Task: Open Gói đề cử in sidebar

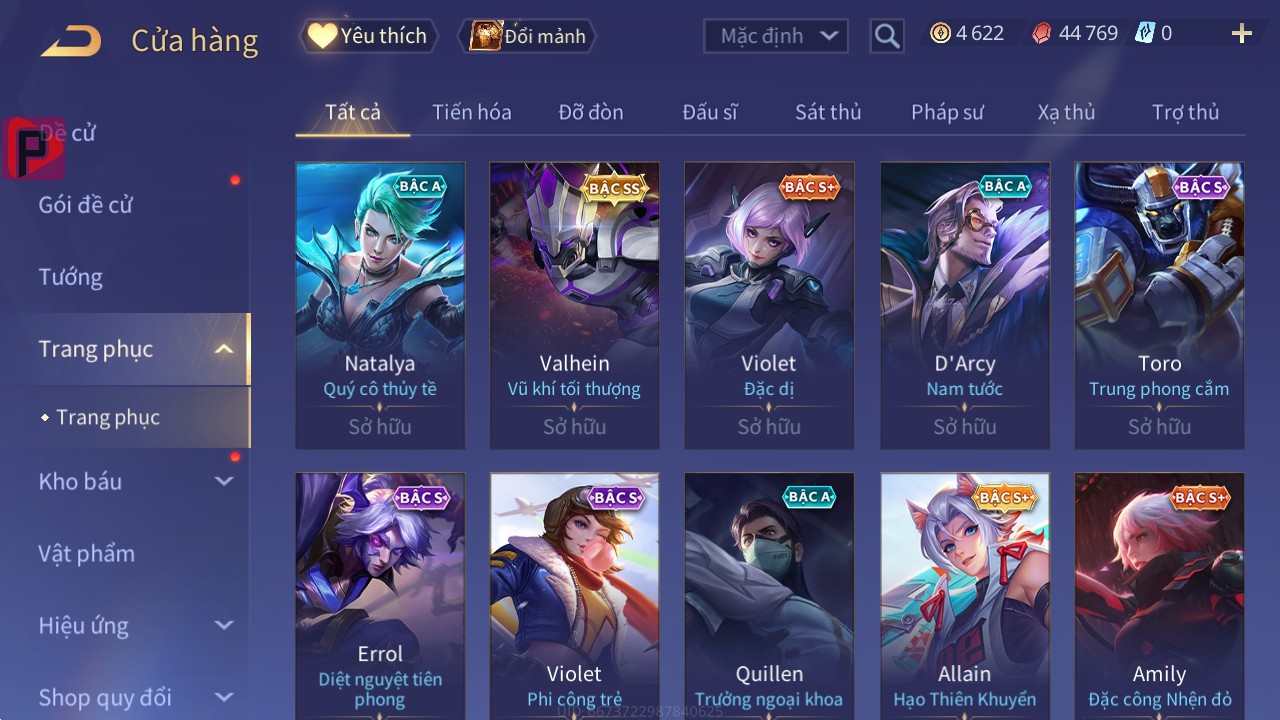Action: [x=86, y=205]
